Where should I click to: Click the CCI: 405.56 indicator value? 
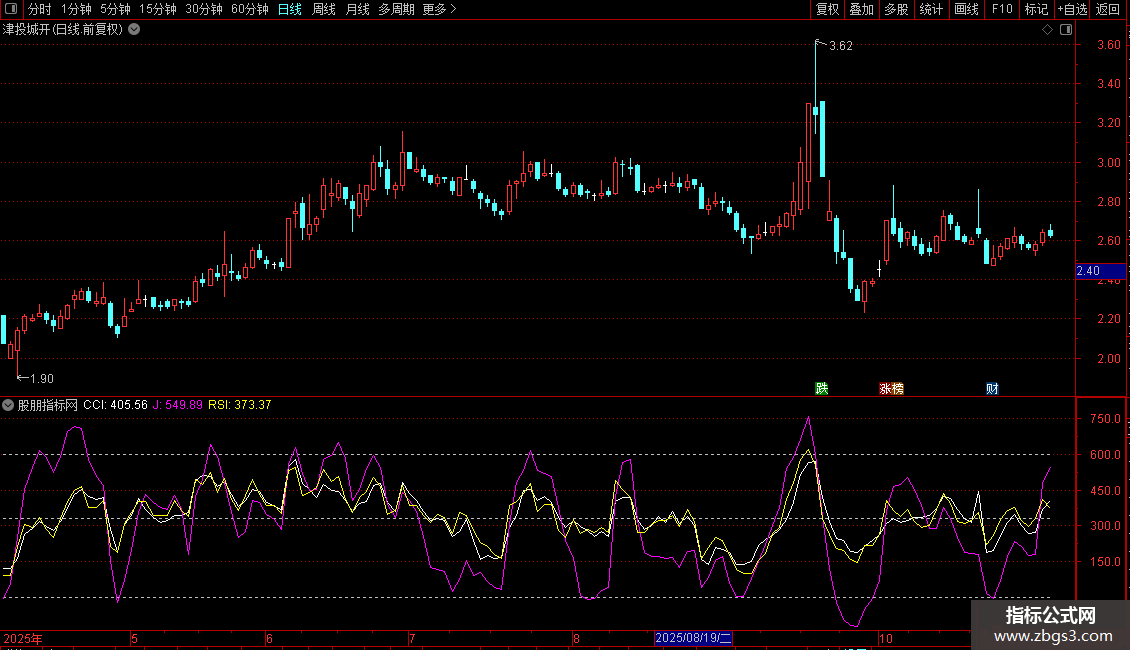(115, 405)
